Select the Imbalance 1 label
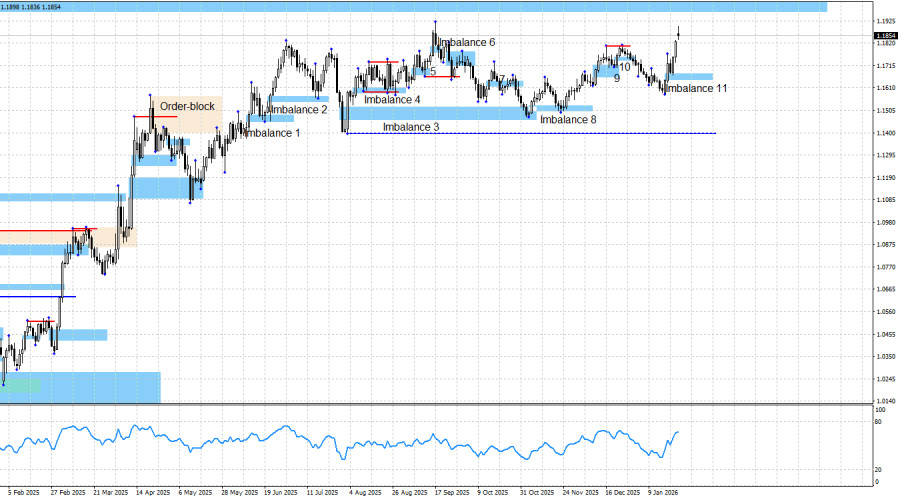The image size is (900, 500). [271, 133]
